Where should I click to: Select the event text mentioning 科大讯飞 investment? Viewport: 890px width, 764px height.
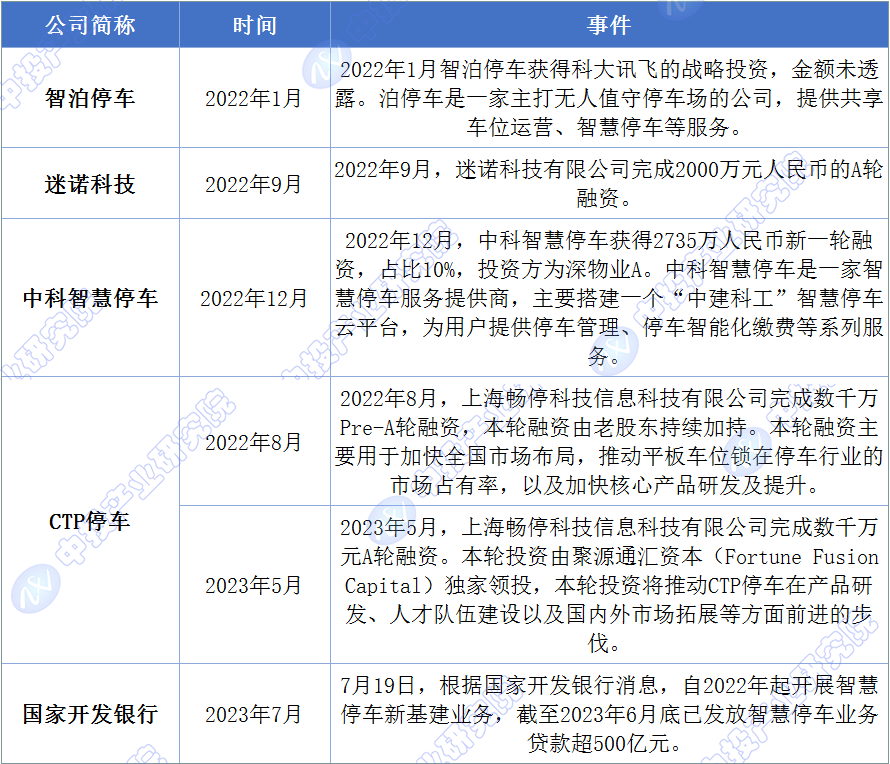[x=608, y=98]
